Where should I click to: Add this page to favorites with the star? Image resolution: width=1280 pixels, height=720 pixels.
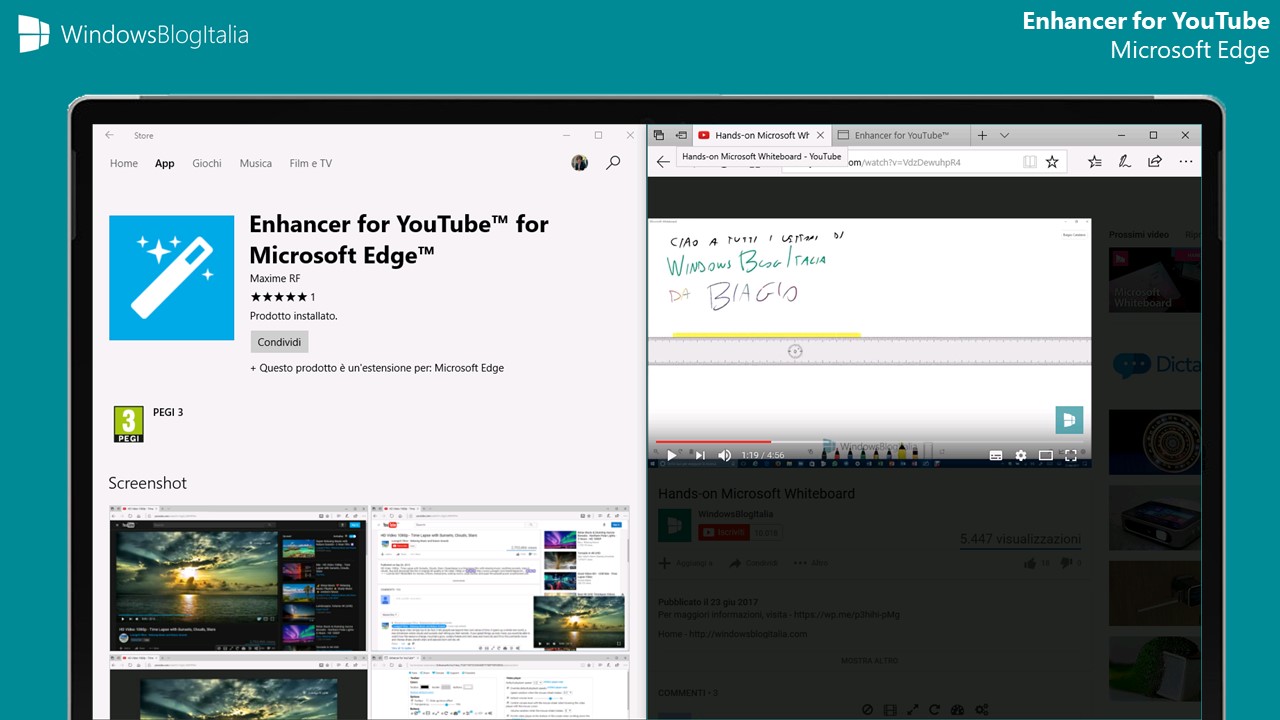click(1052, 161)
